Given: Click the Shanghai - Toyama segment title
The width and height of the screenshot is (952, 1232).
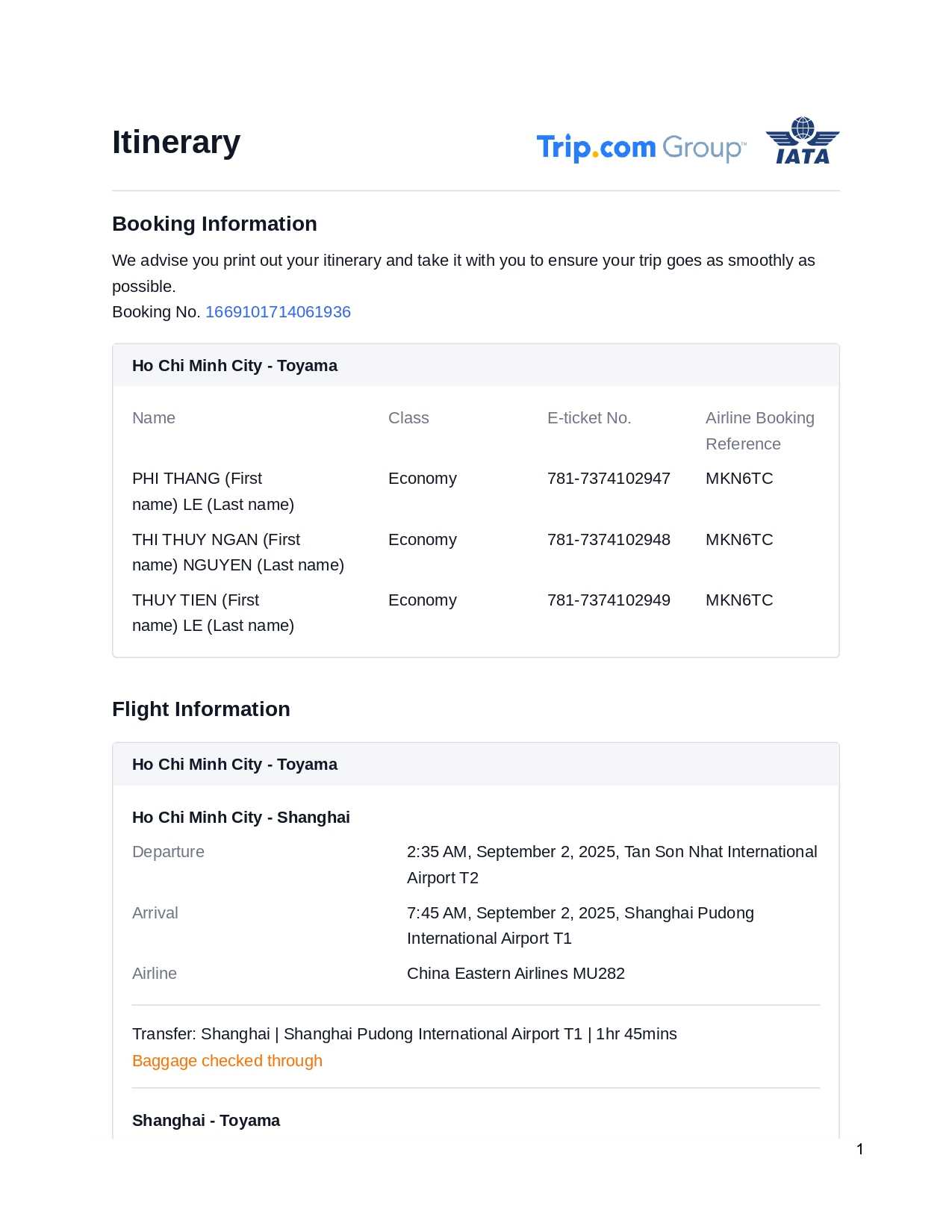Looking at the screenshot, I should pos(205,1121).
